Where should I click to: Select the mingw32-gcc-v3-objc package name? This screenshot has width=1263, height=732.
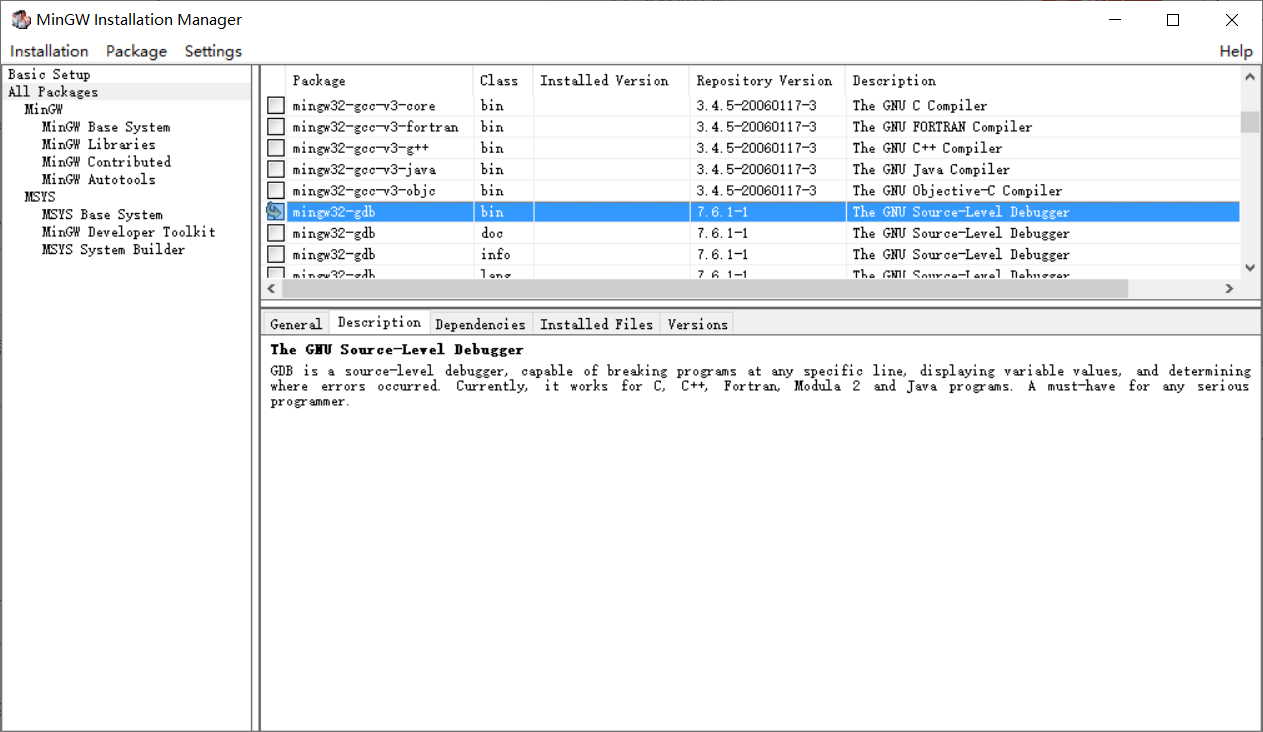[x=363, y=191]
